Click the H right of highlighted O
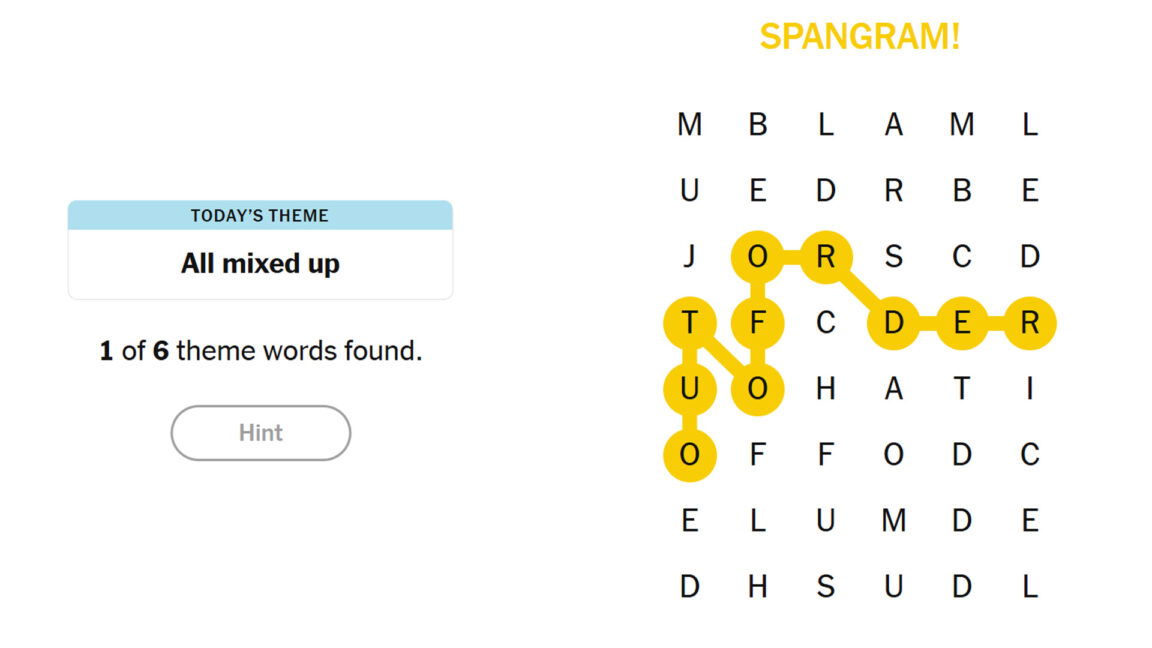Image resolution: width=1152 pixels, height=648 pixels. (825, 389)
